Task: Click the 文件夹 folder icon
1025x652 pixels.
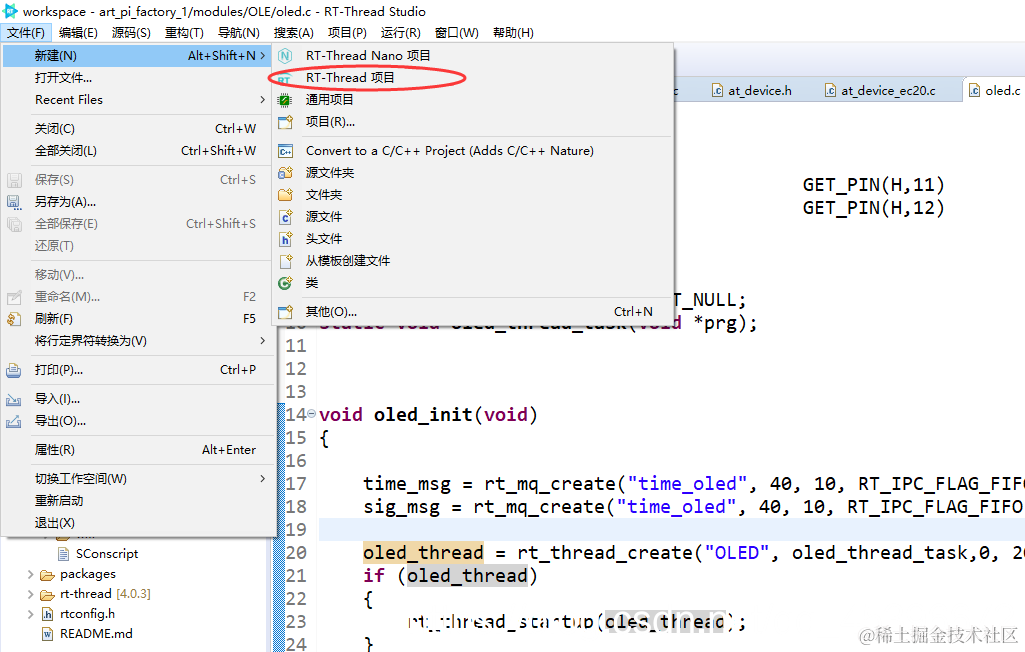Action: tap(285, 195)
